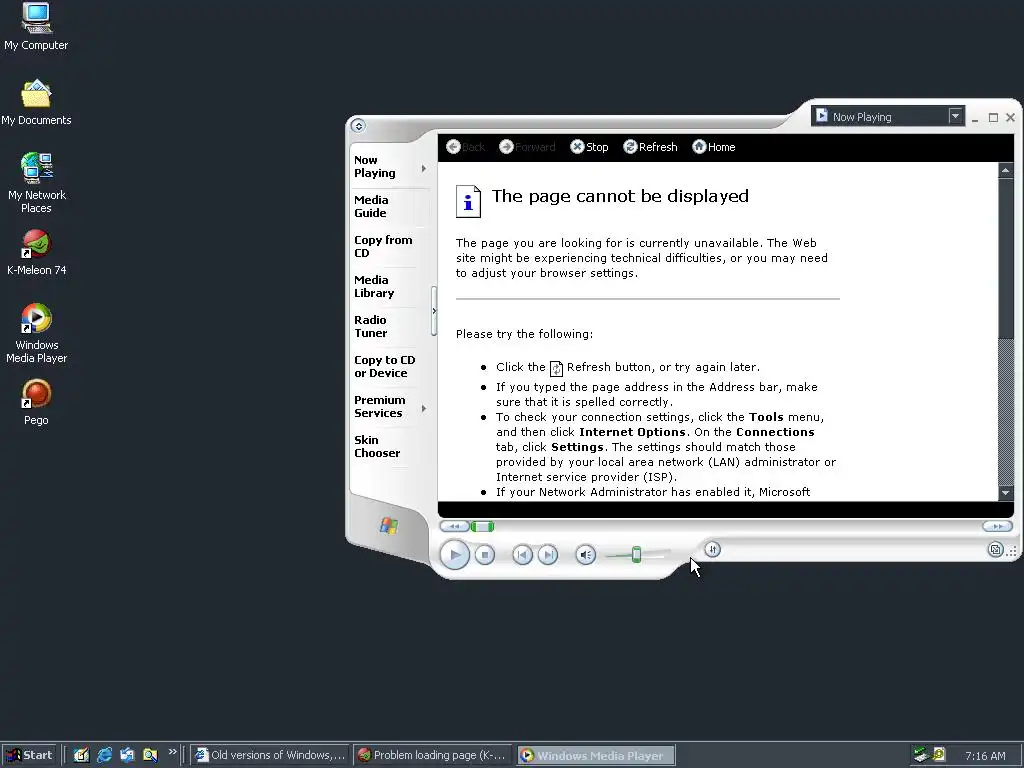Screen dimensions: 1024x768
Task: Click the Refresh page icon in instructions
Action: click(x=556, y=368)
